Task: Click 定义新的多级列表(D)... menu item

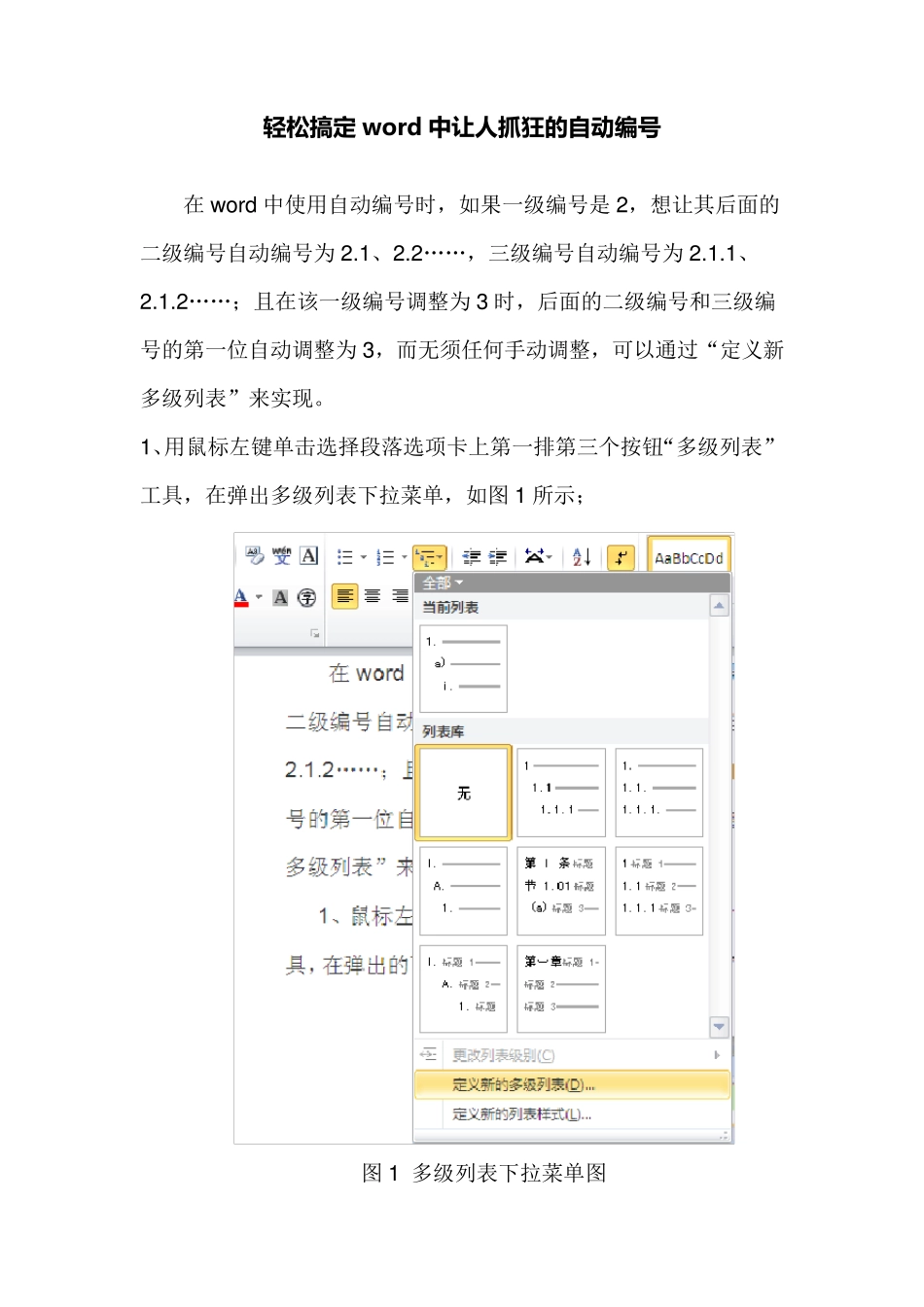Action: 572,1084
